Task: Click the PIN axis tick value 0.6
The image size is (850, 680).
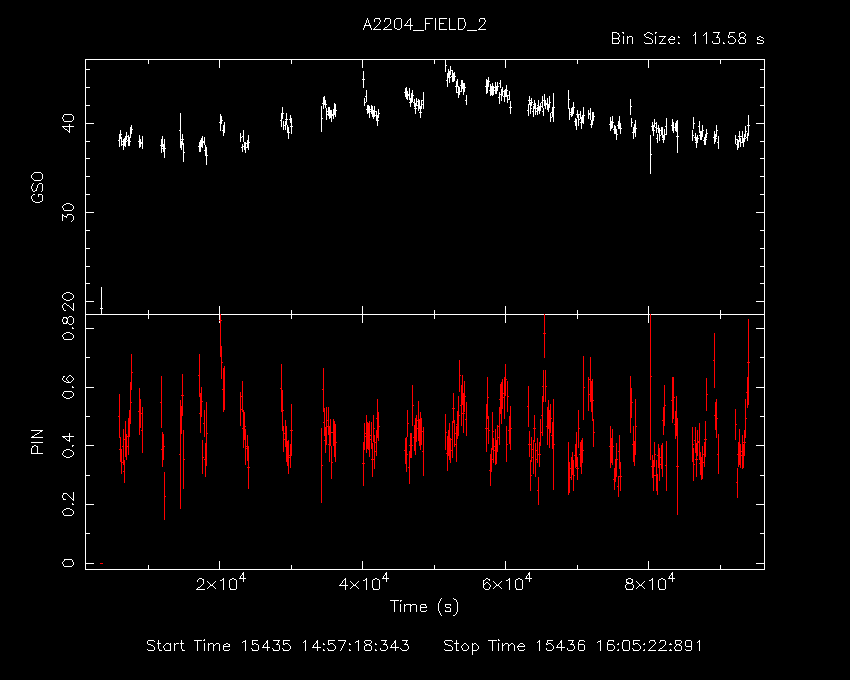Action: 69,387
